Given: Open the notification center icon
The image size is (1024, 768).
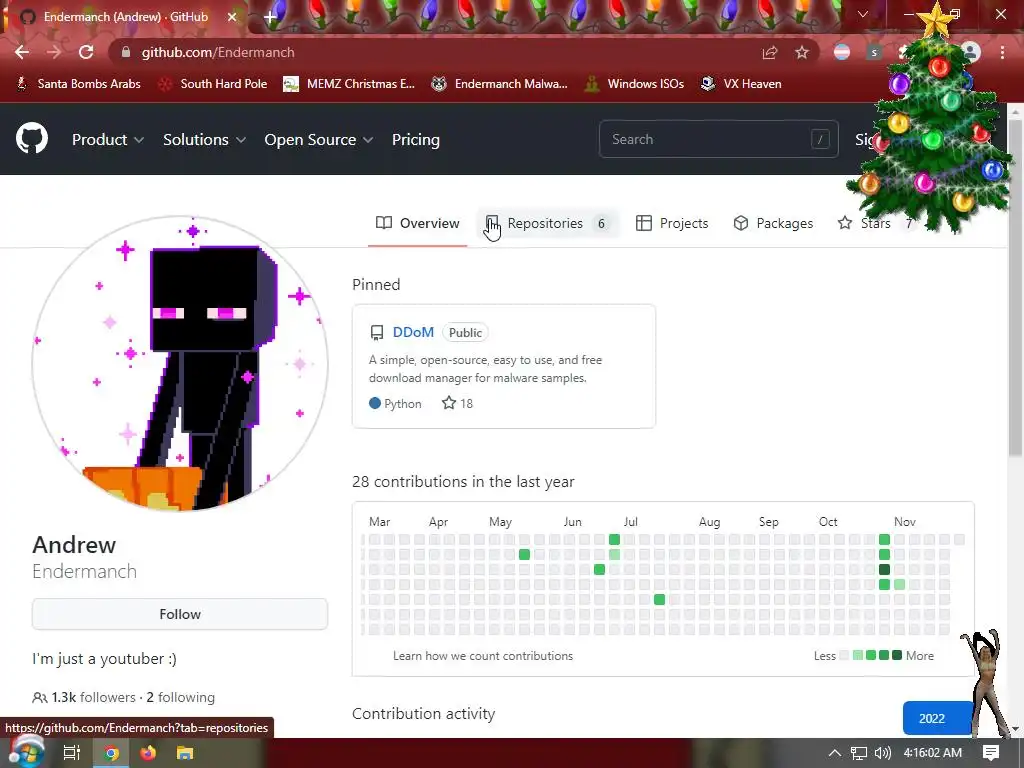Looking at the screenshot, I should tap(991, 753).
